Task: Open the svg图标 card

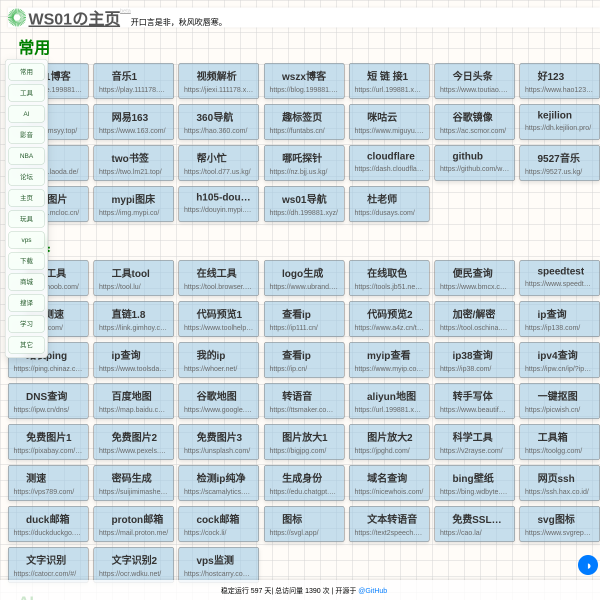Action: pos(559,524)
